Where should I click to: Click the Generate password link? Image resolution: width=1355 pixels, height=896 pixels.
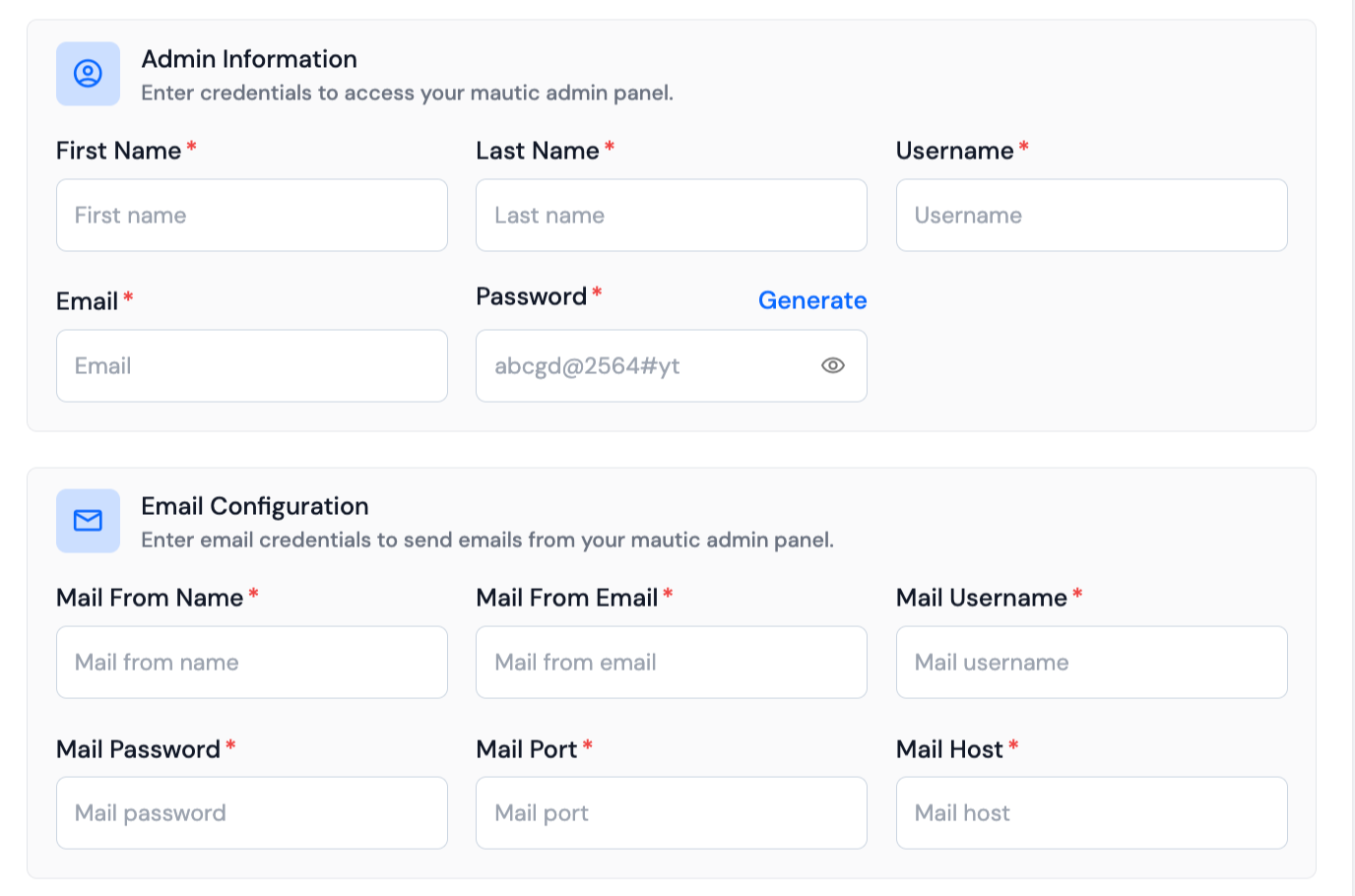point(812,300)
